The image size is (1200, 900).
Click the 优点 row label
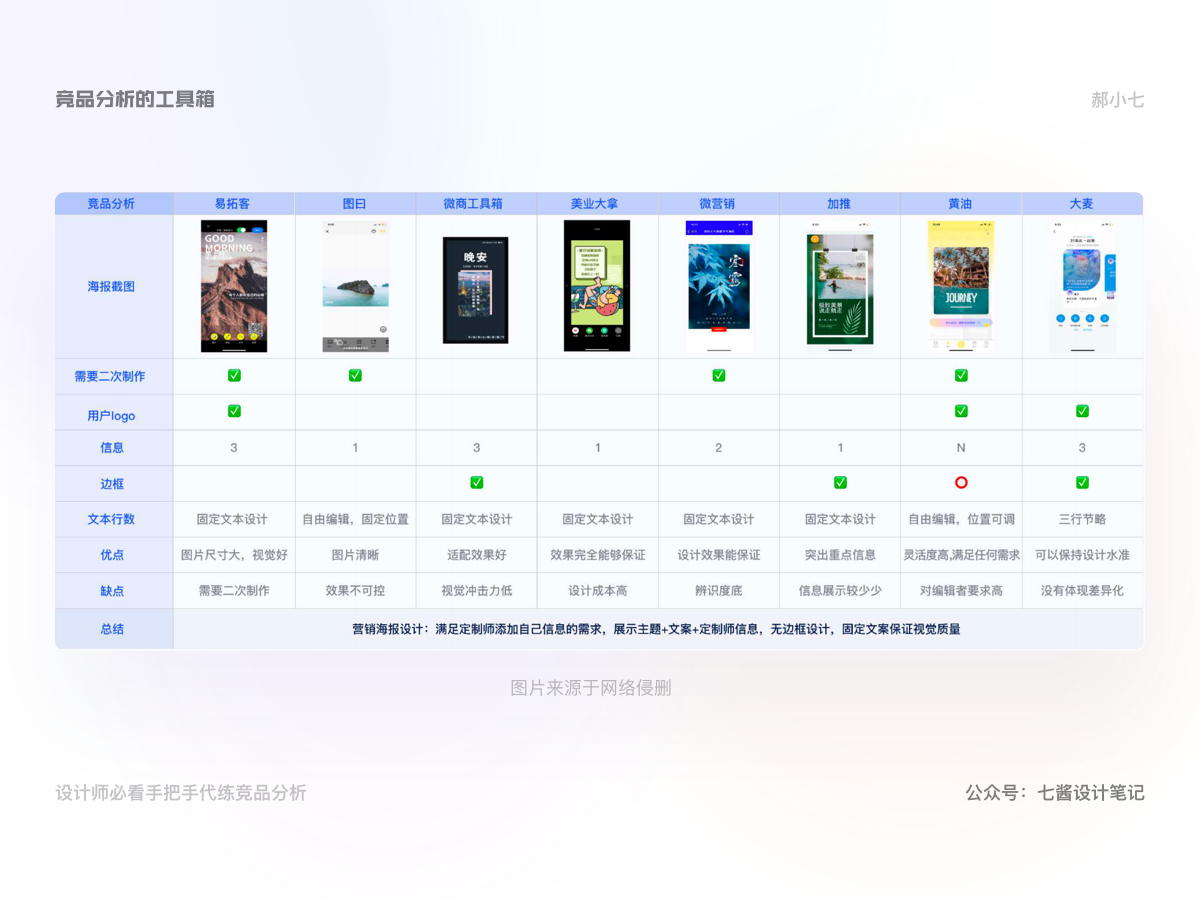(113, 555)
